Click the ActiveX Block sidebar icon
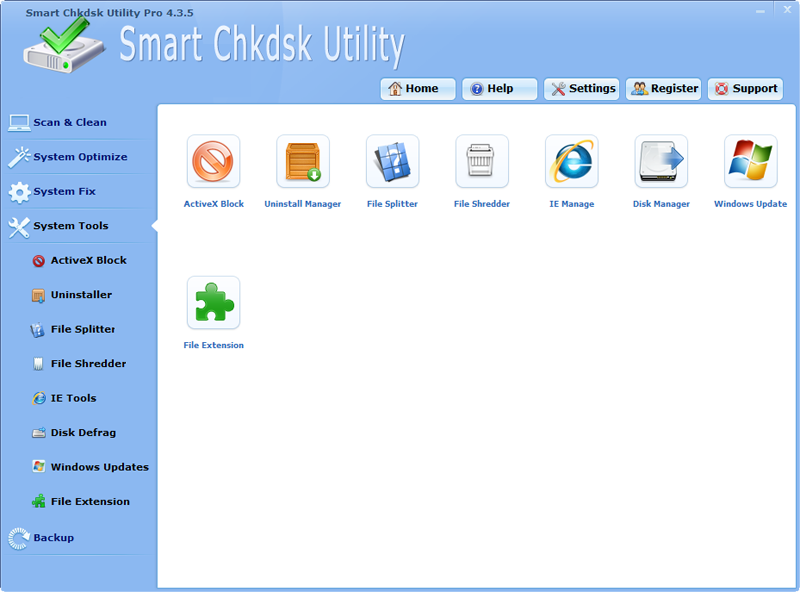 38,261
